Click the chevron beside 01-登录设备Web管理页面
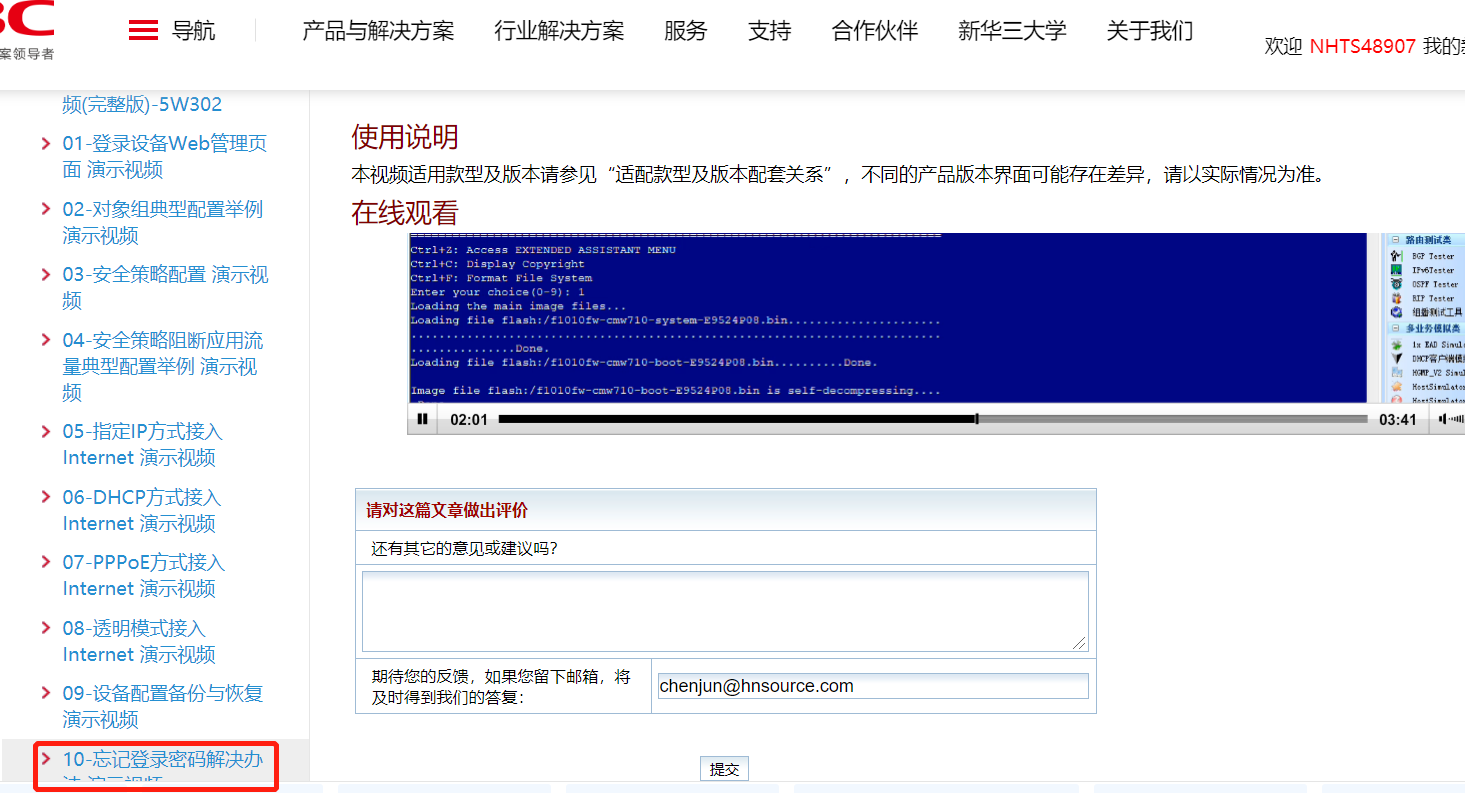1465x793 pixels. [46, 144]
